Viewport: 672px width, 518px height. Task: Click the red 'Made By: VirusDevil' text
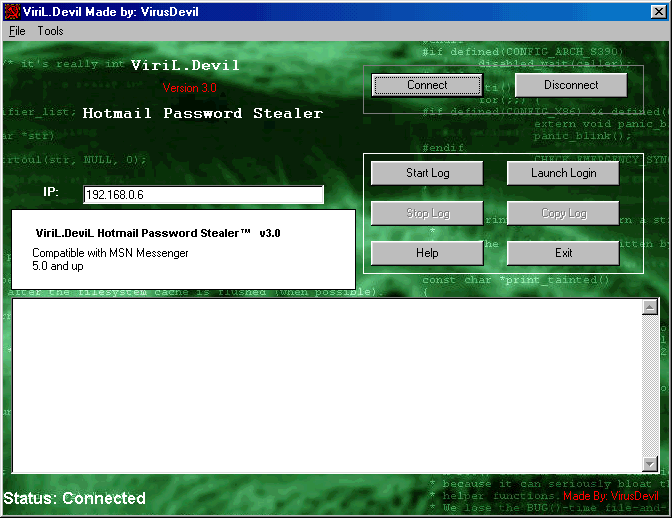[x=610, y=496]
